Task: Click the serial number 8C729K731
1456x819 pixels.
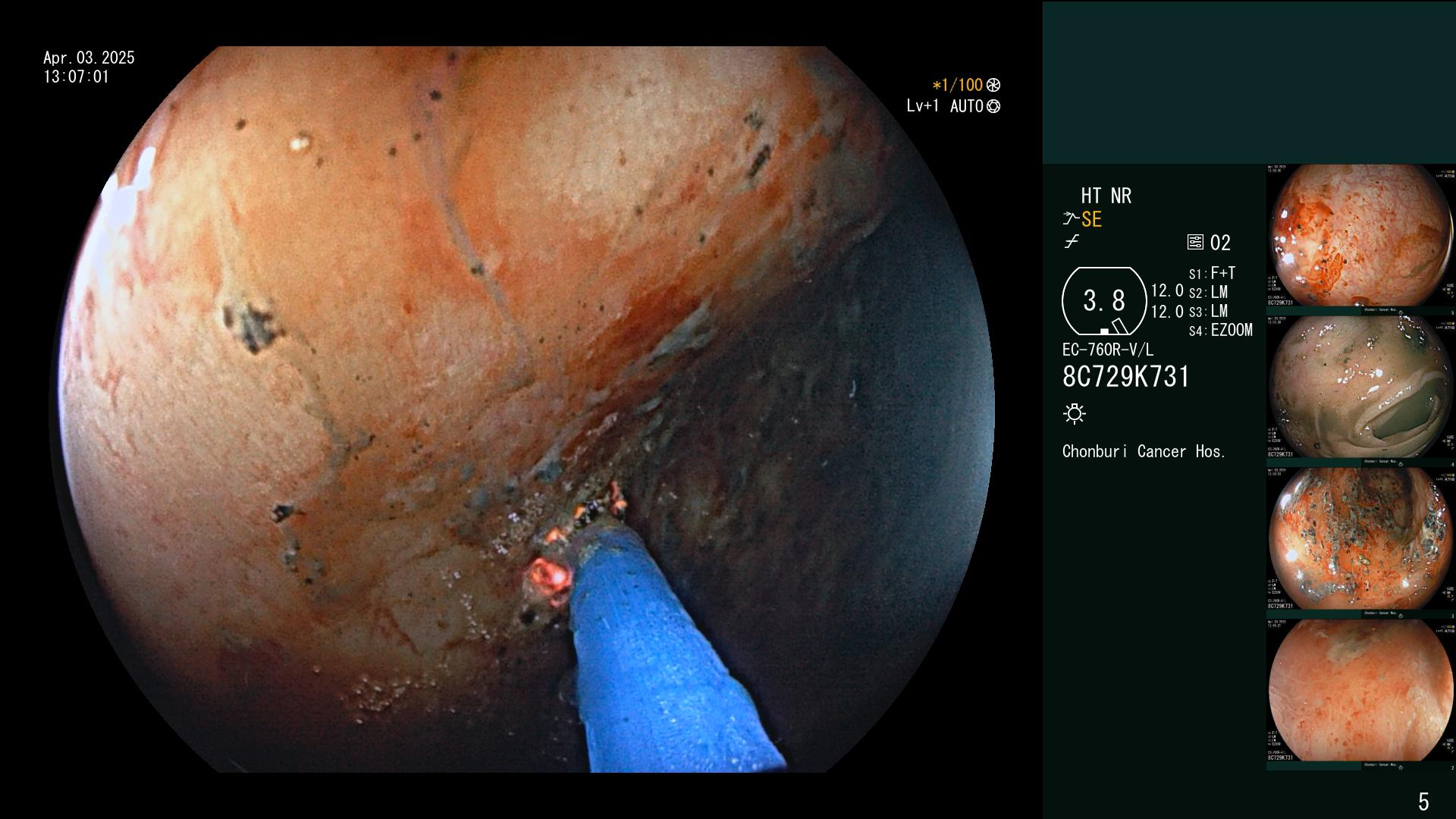Action: (x=1126, y=377)
